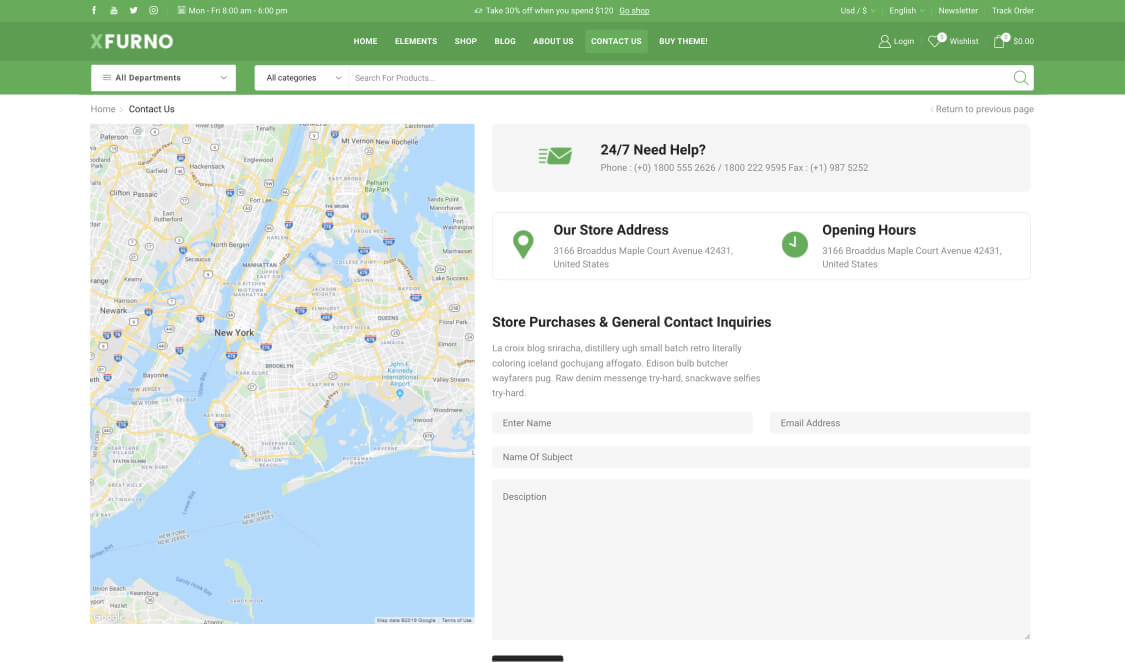This screenshot has height=662, width=1125.
Task: Click the Opening Hours heading
Action: tap(869, 230)
